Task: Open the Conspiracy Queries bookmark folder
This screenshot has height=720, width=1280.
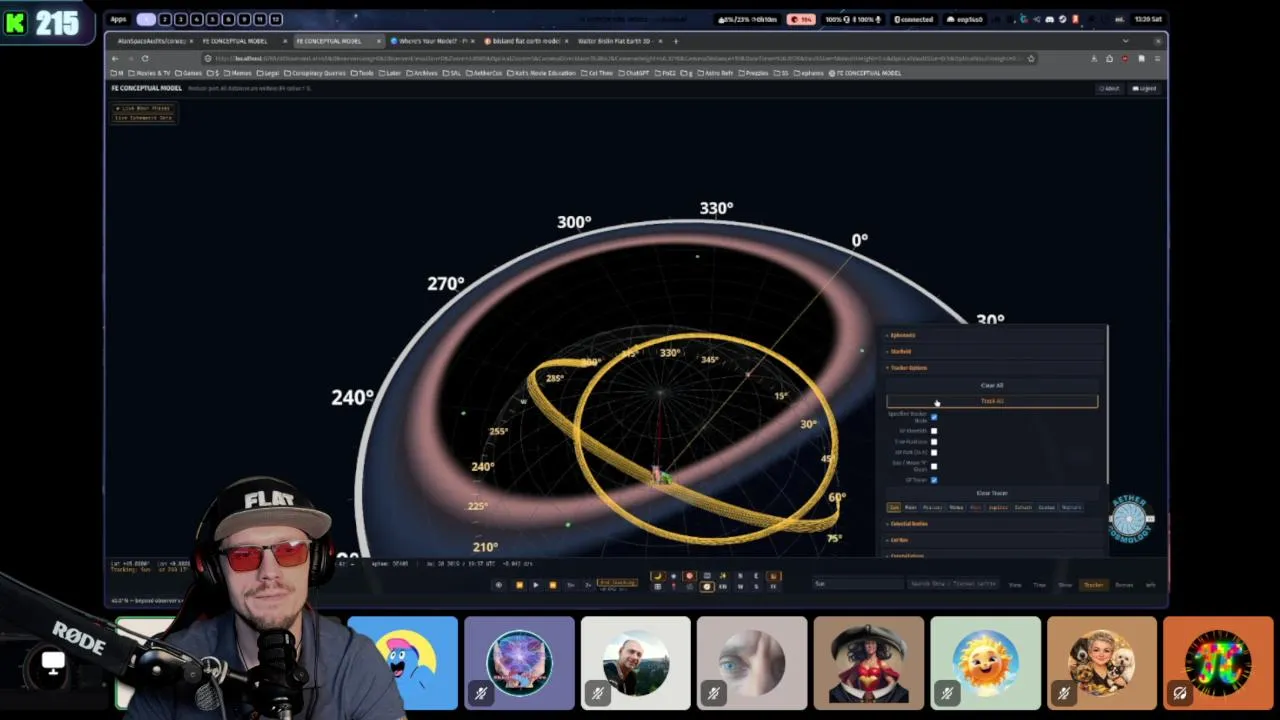Action: (x=316, y=73)
